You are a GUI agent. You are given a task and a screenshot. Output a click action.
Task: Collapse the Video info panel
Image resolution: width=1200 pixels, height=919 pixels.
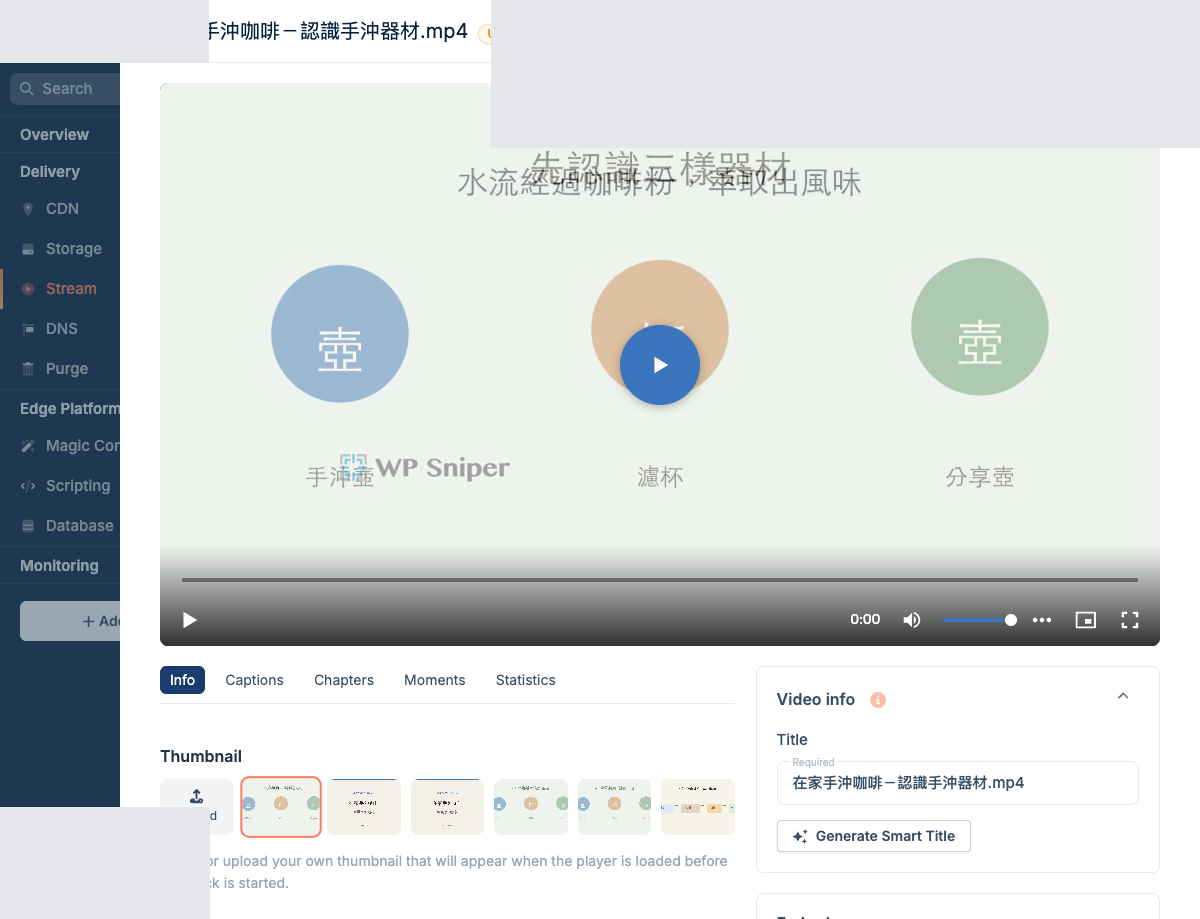(x=1123, y=696)
